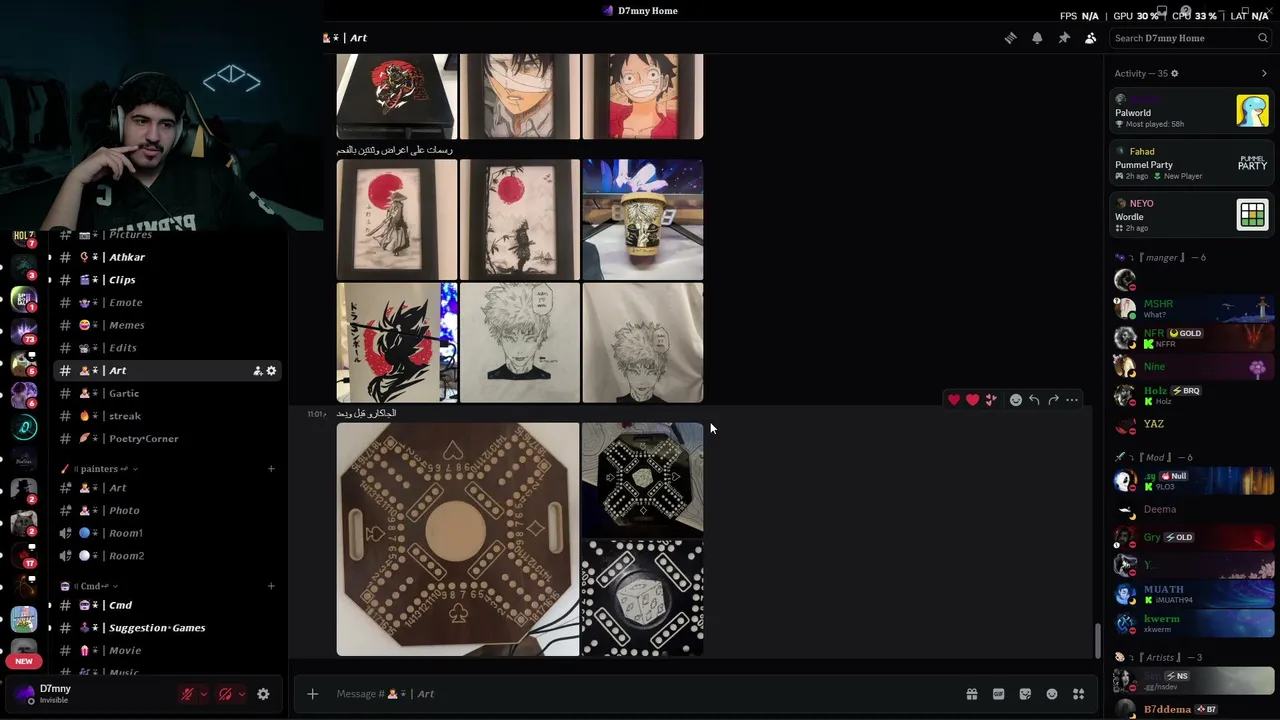
Task: Open apps launcher icon in message bar
Action: (x=1078, y=694)
